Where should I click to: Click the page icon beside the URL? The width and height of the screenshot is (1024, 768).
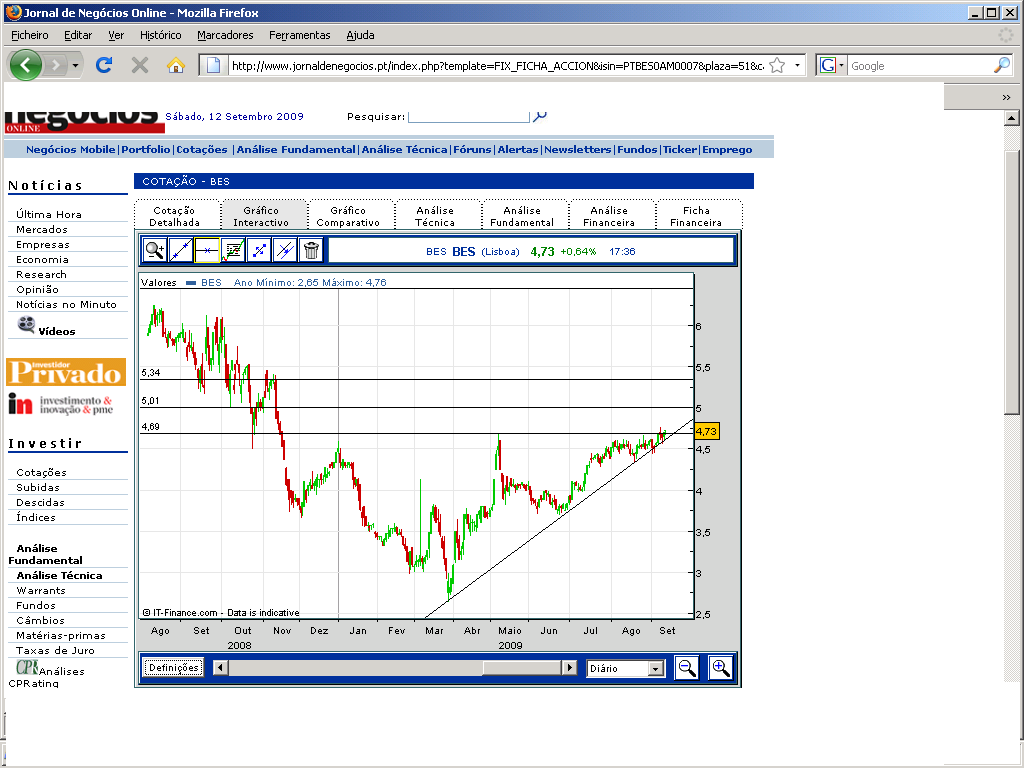click(213, 65)
